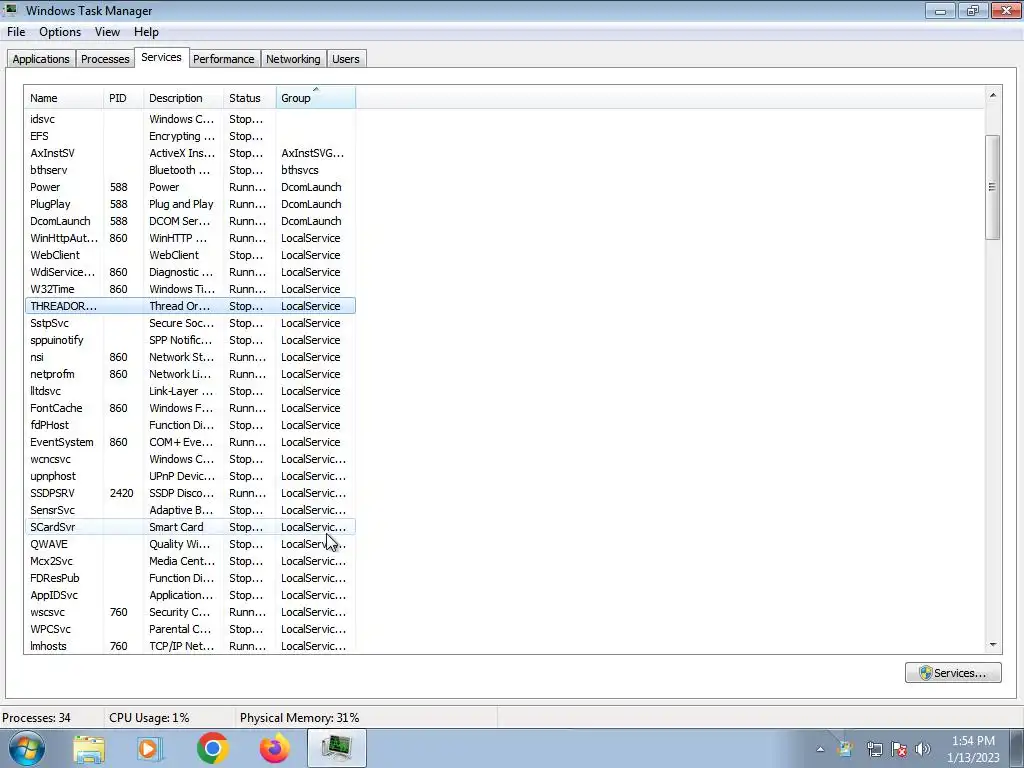The image size is (1024, 768).
Task: Select the QWAVE service row
Action: click(x=190, y=543)
